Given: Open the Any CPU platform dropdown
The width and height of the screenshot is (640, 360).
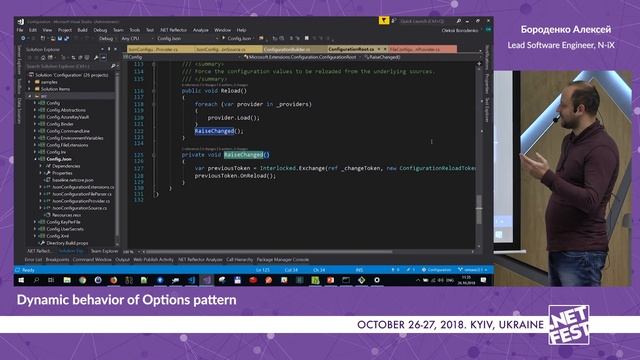Looking at the screenshot, I should coord(137,38).
